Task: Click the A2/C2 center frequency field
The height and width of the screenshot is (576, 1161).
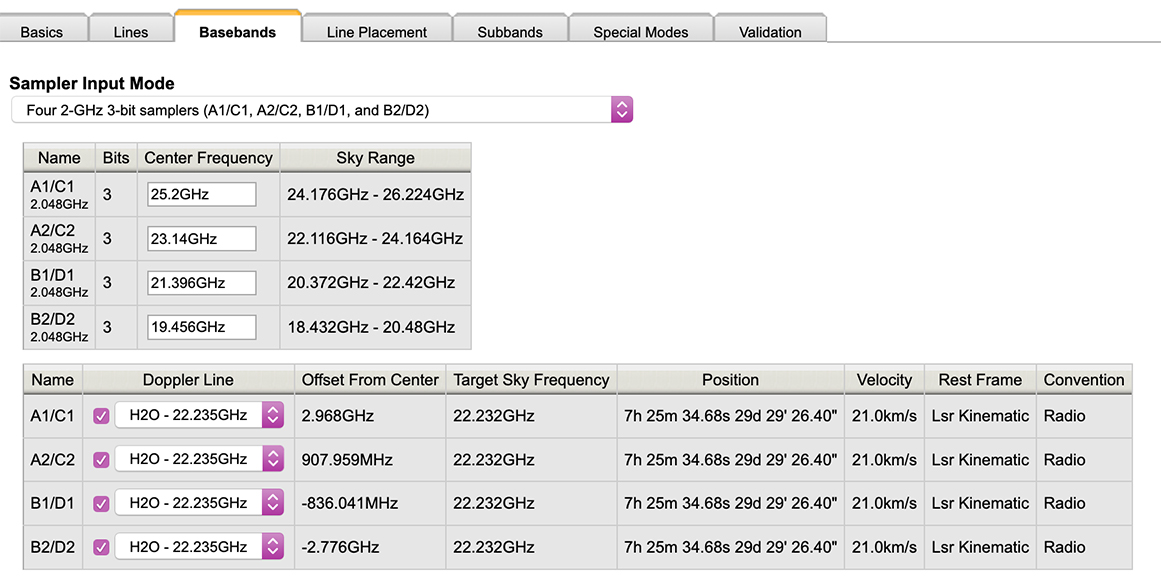Action: click(201, 239)
